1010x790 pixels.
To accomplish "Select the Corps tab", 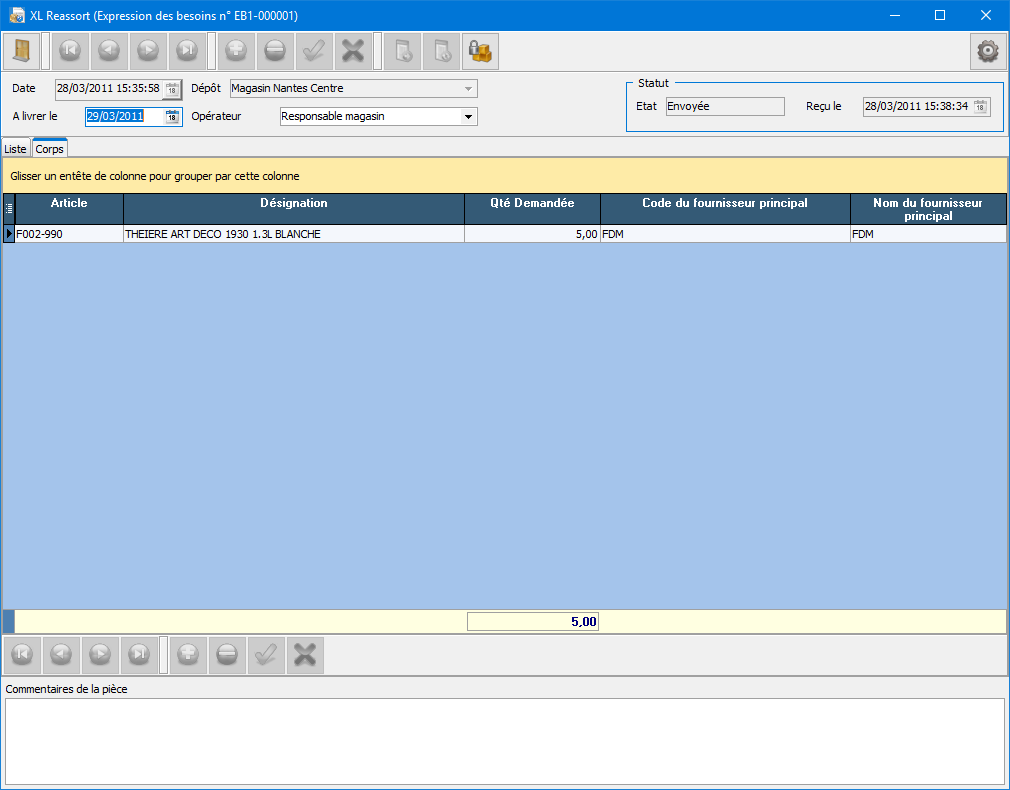I will point(50,149).
